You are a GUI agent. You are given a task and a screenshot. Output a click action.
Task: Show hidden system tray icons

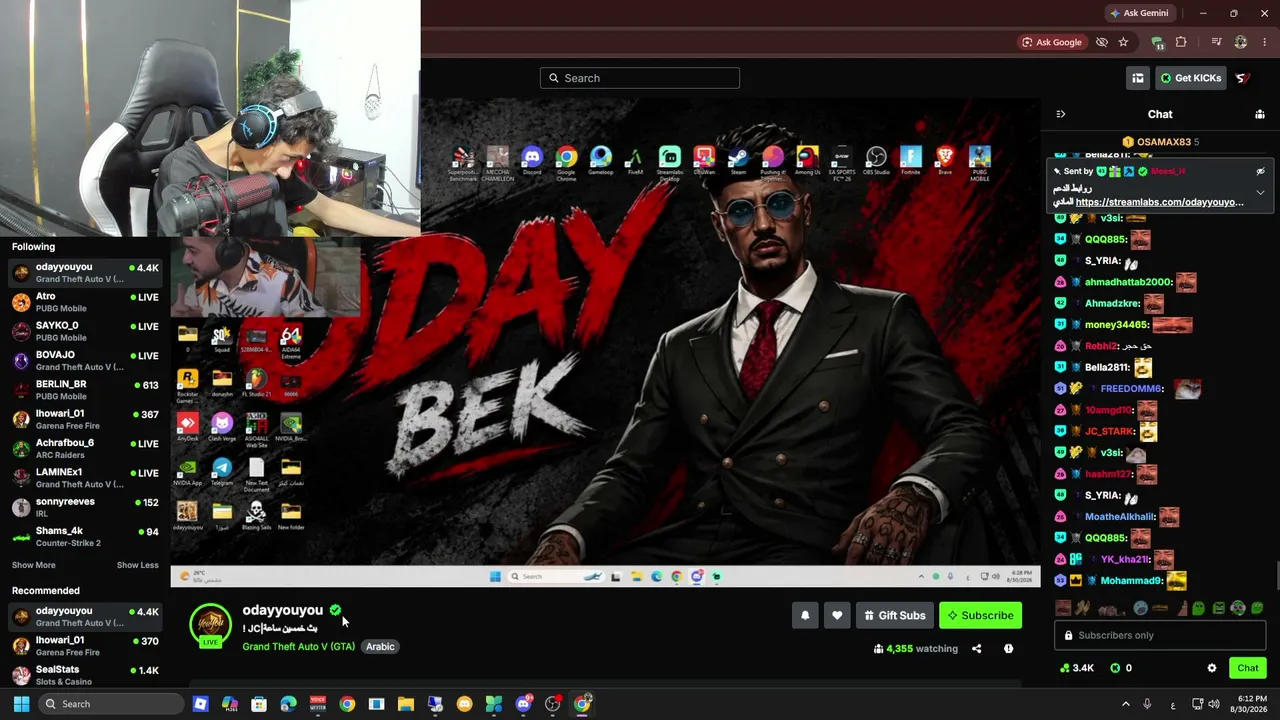pyautogui.click(x=1125, y=704)
